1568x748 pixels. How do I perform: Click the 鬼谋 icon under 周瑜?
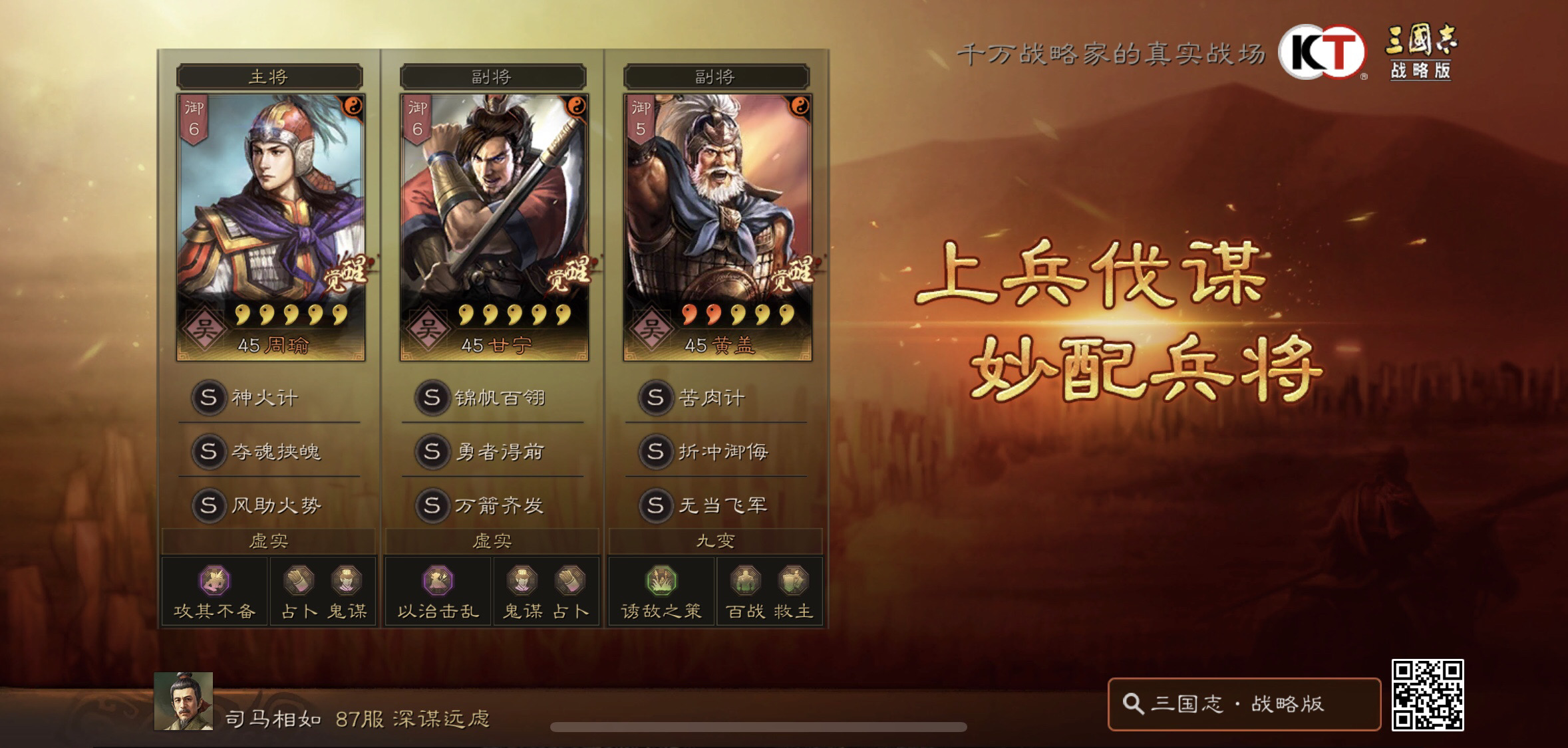click(x=347, y=580)
